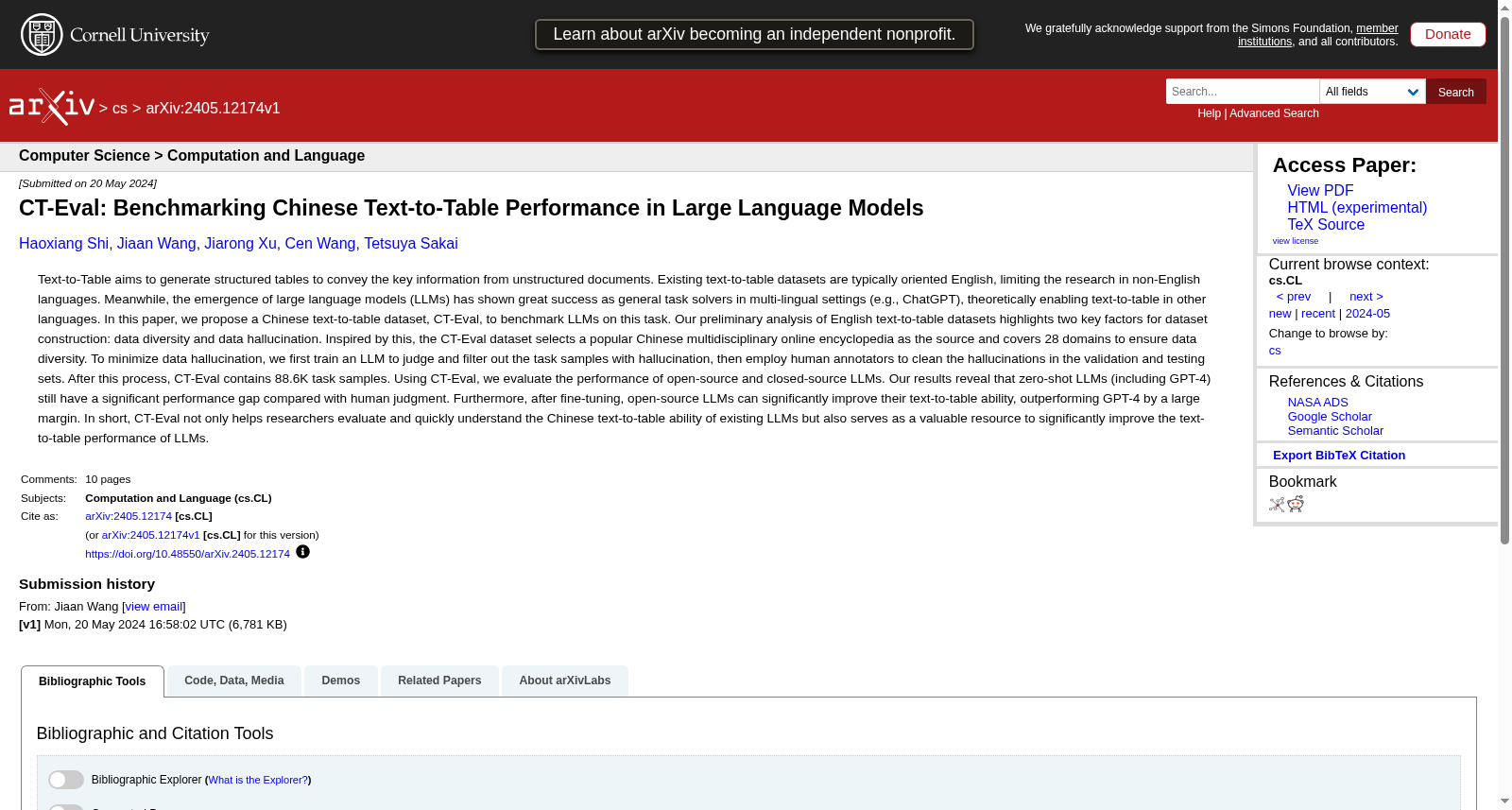
Task: Switch to the Code, Data, Media tab
Action: point(234,681)
